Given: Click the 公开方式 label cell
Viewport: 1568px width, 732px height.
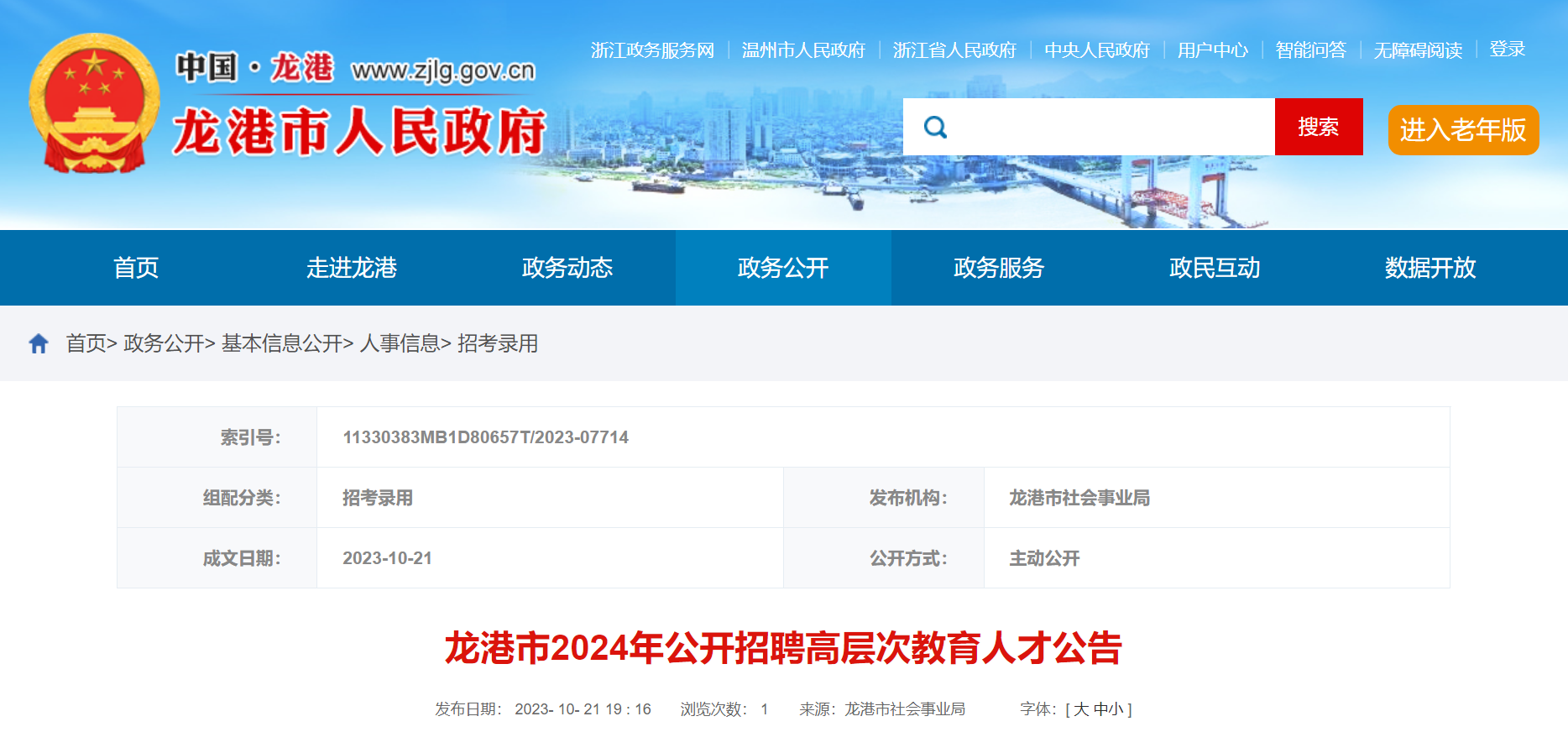Looking at the screenshot, I should click(884, 558).
